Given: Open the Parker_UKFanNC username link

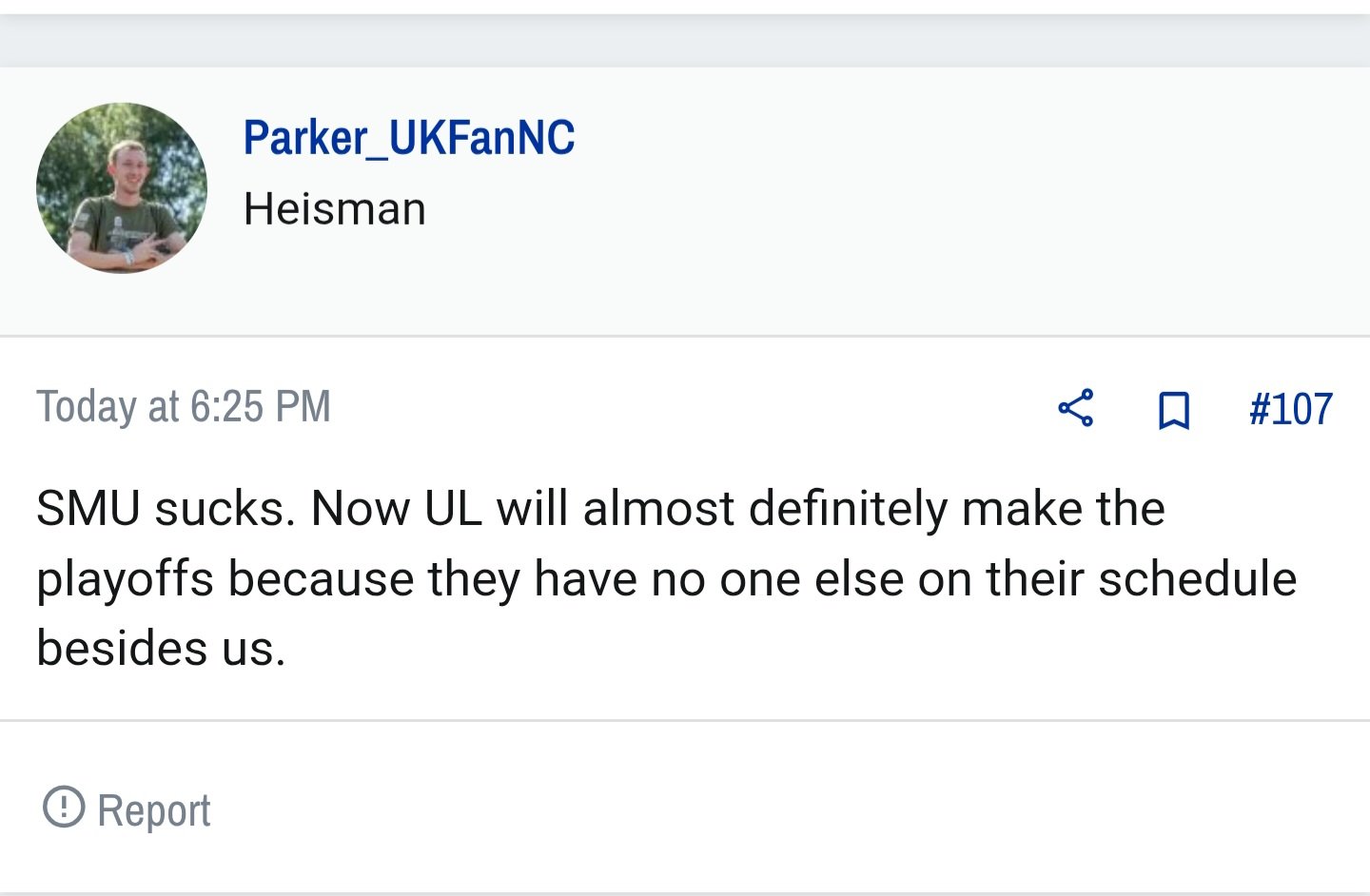Looking at the screenshot, I should 409,138.
